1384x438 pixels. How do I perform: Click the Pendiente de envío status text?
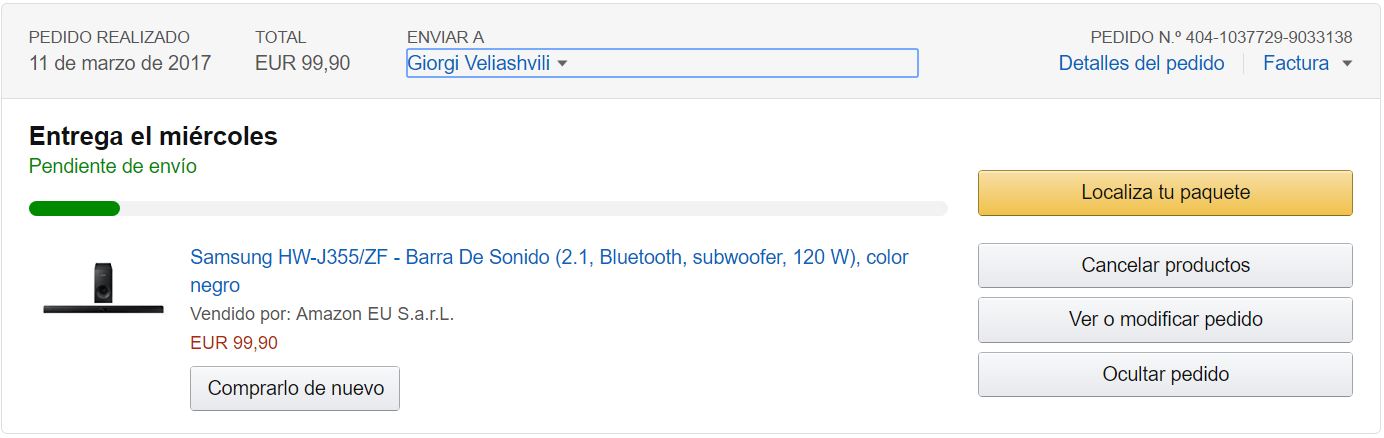click(x=113, y=167)
